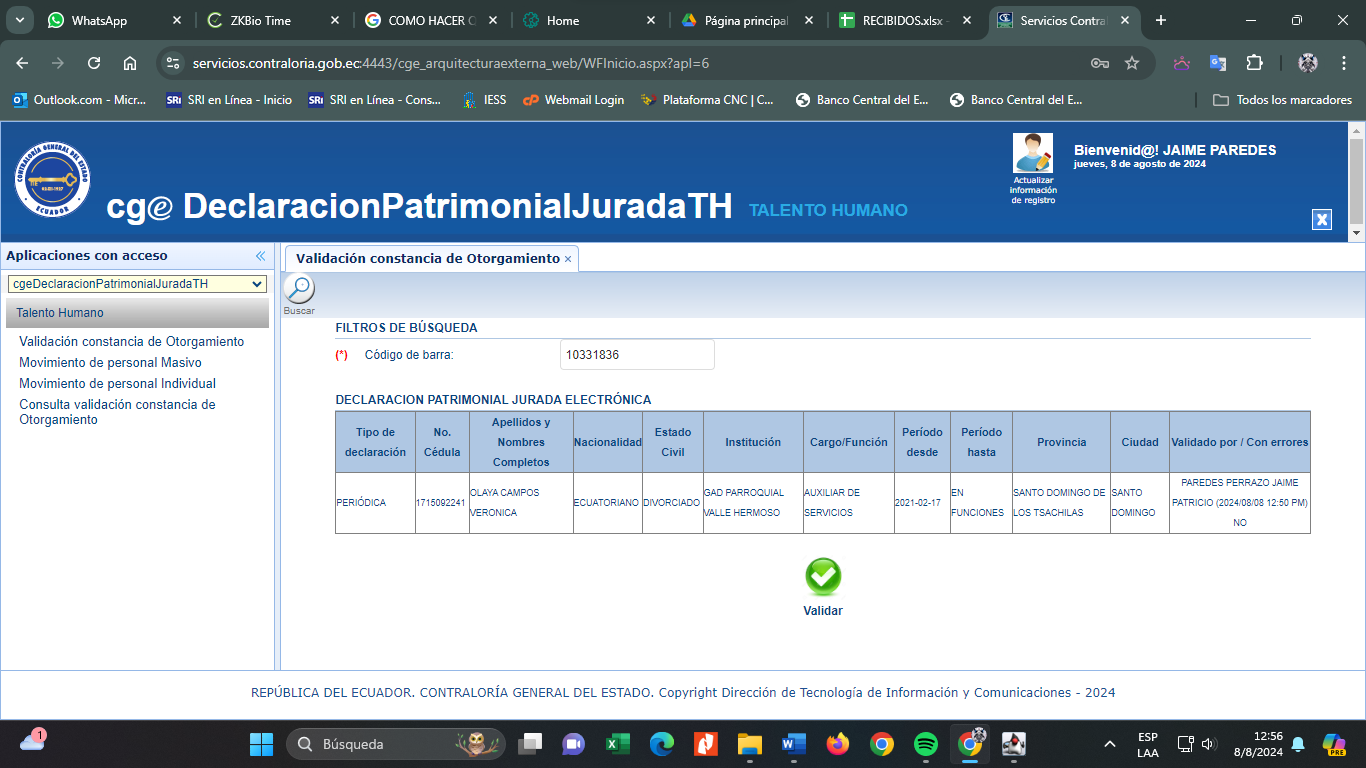The width and height of the screenshot is (1366, 768).
Task: Select Validación constancia de Otorgamiento tab
Action: pos(427,258)
